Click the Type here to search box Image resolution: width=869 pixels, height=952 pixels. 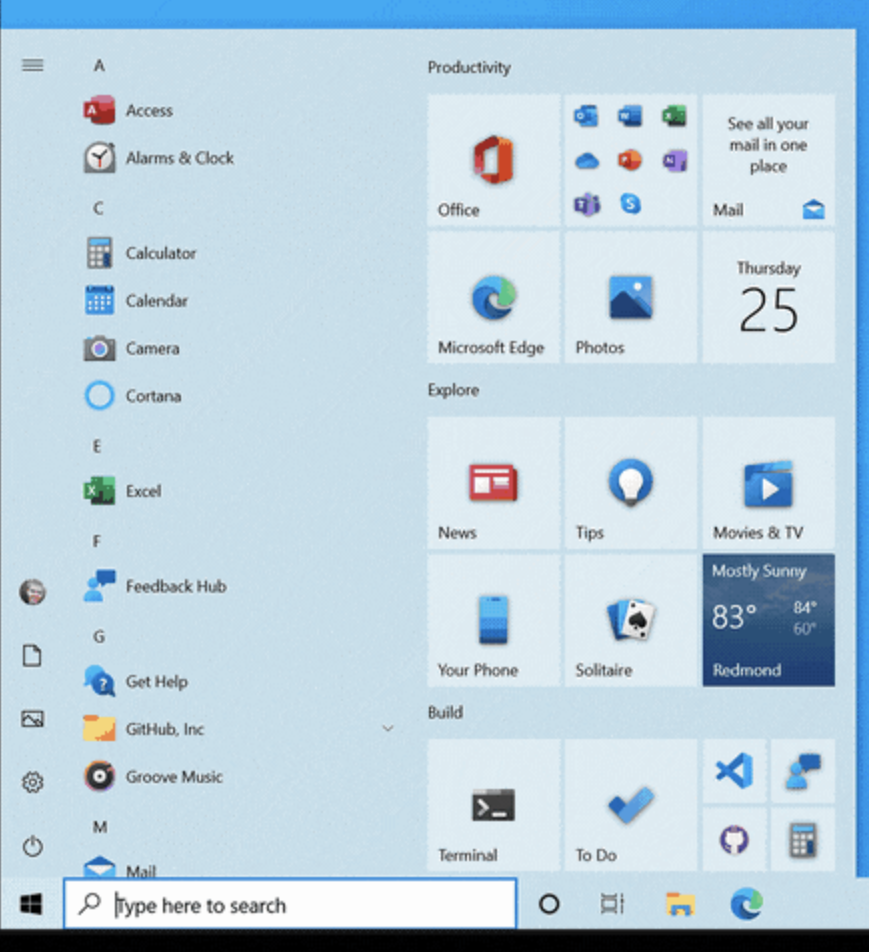(x=290, y=904)
